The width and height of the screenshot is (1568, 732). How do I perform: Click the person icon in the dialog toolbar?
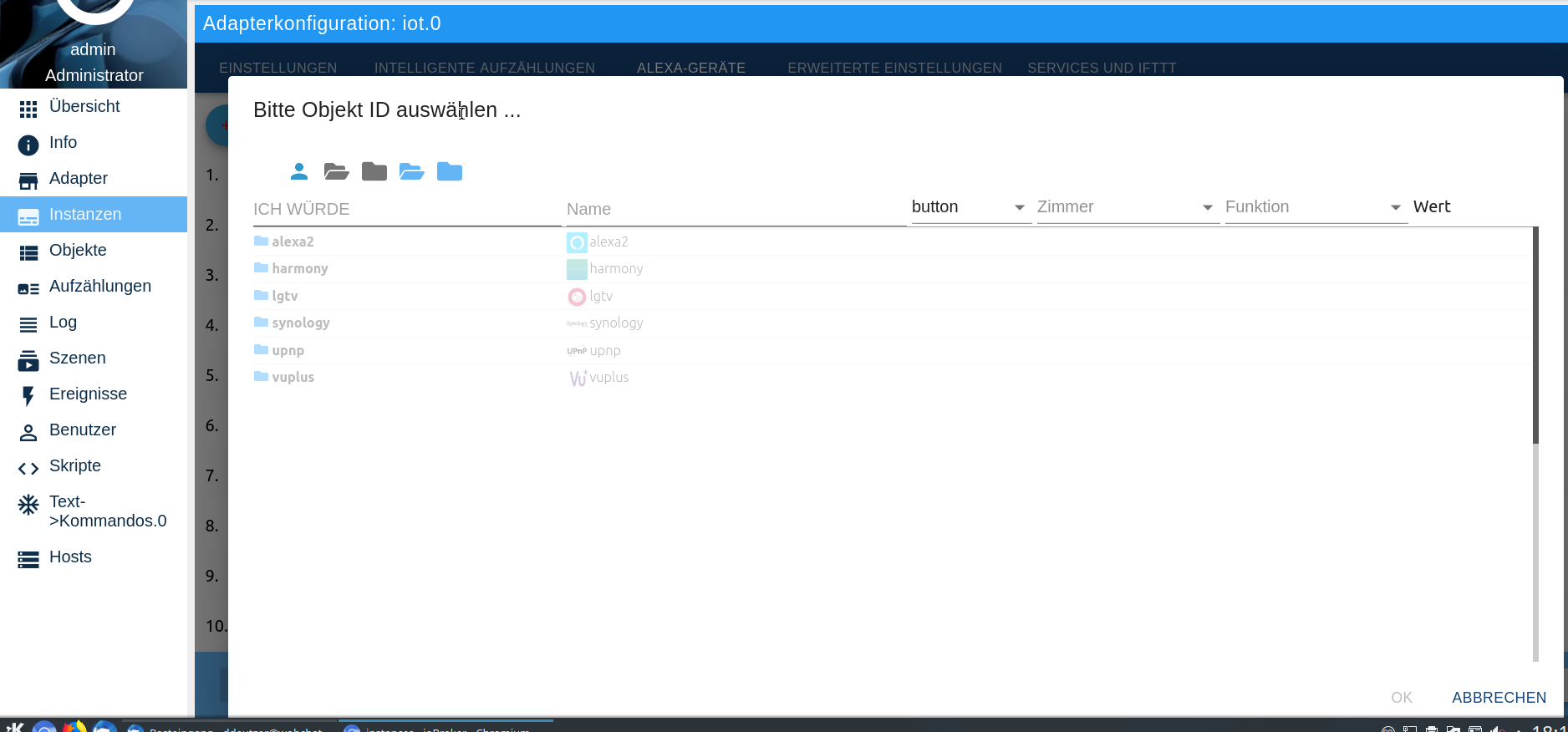[x=299, y=171]
